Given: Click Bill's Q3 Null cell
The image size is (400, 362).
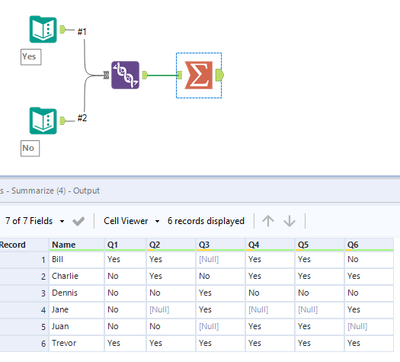Looking at the screenshot, I should pos(220,259).
